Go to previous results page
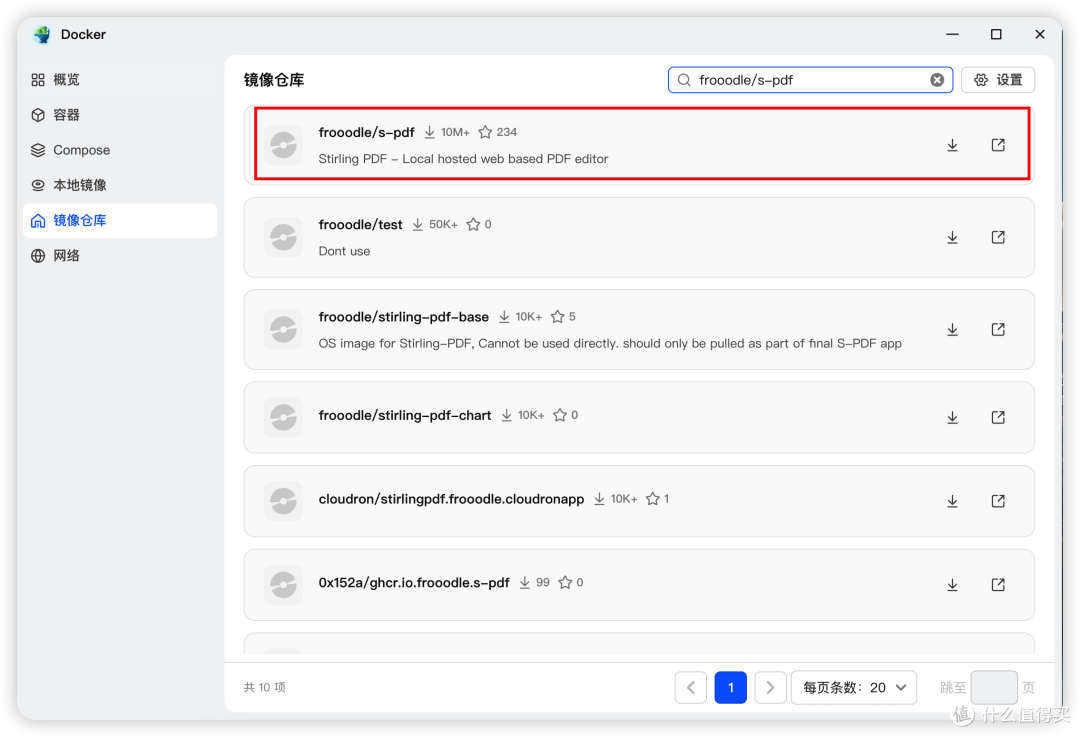 pos(691,687)
